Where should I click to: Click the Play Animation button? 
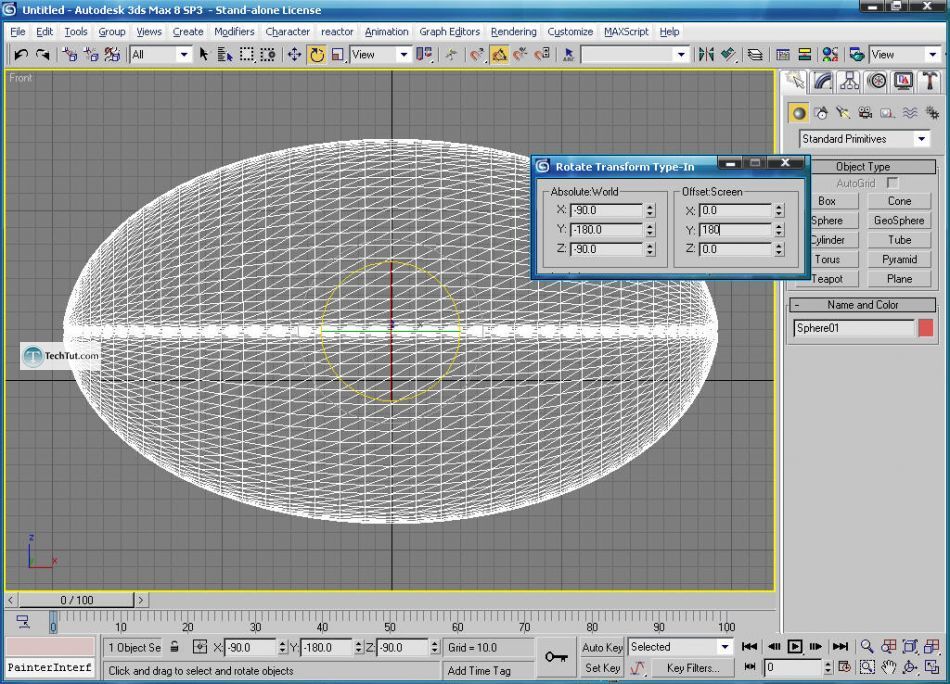pos(794,647)
